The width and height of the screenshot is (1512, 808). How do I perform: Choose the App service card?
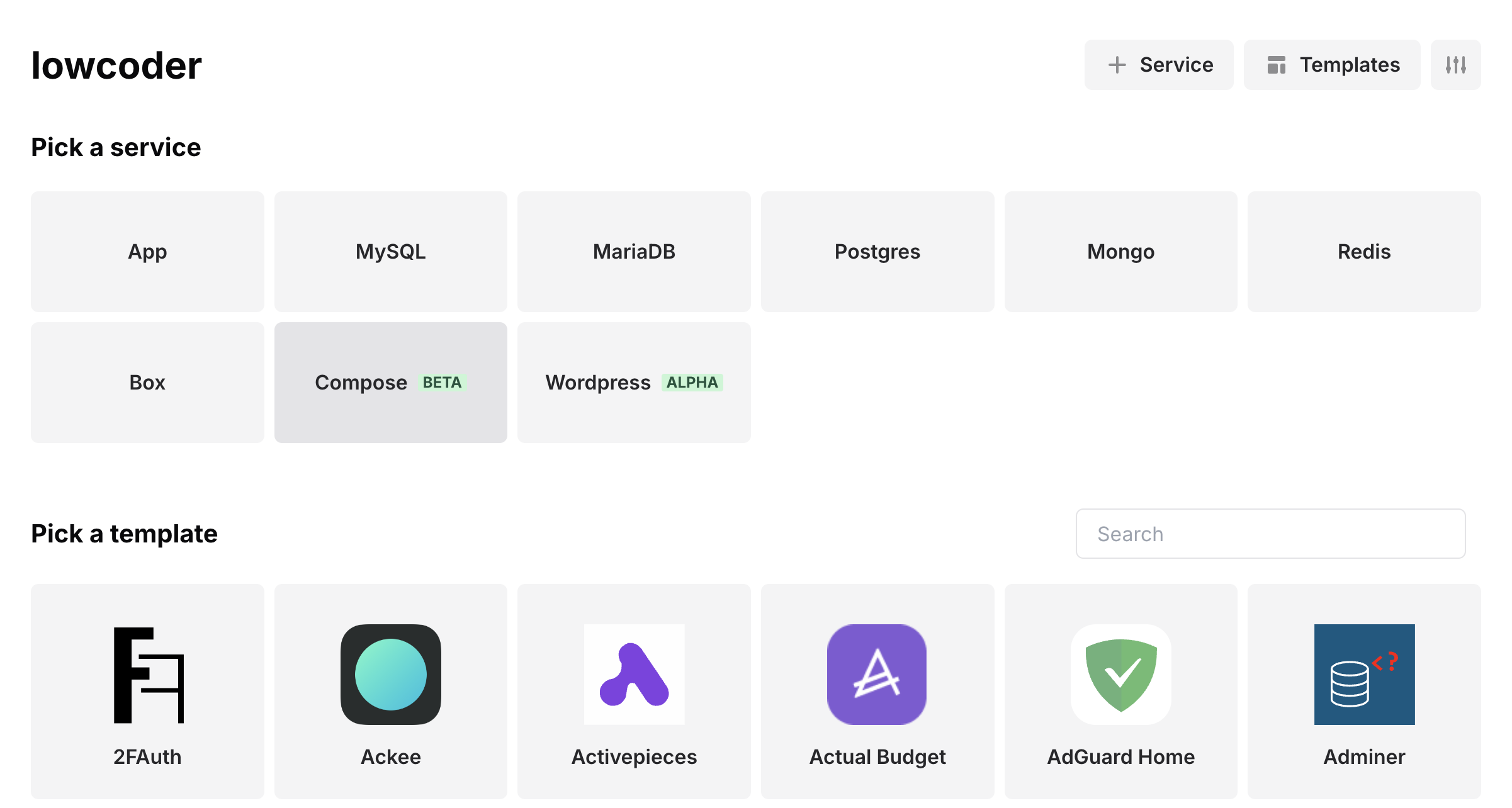[147, 252]
